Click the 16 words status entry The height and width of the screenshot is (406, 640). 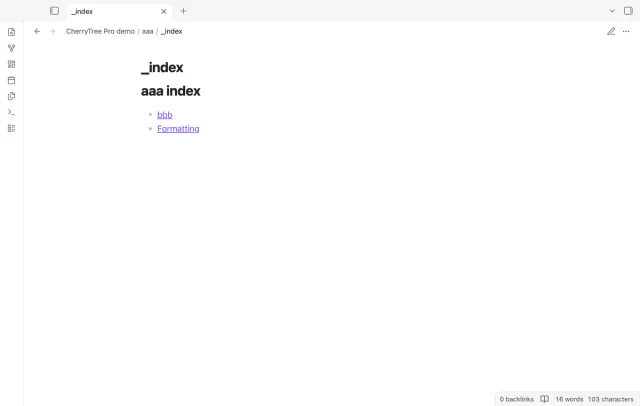pos(569,399)
